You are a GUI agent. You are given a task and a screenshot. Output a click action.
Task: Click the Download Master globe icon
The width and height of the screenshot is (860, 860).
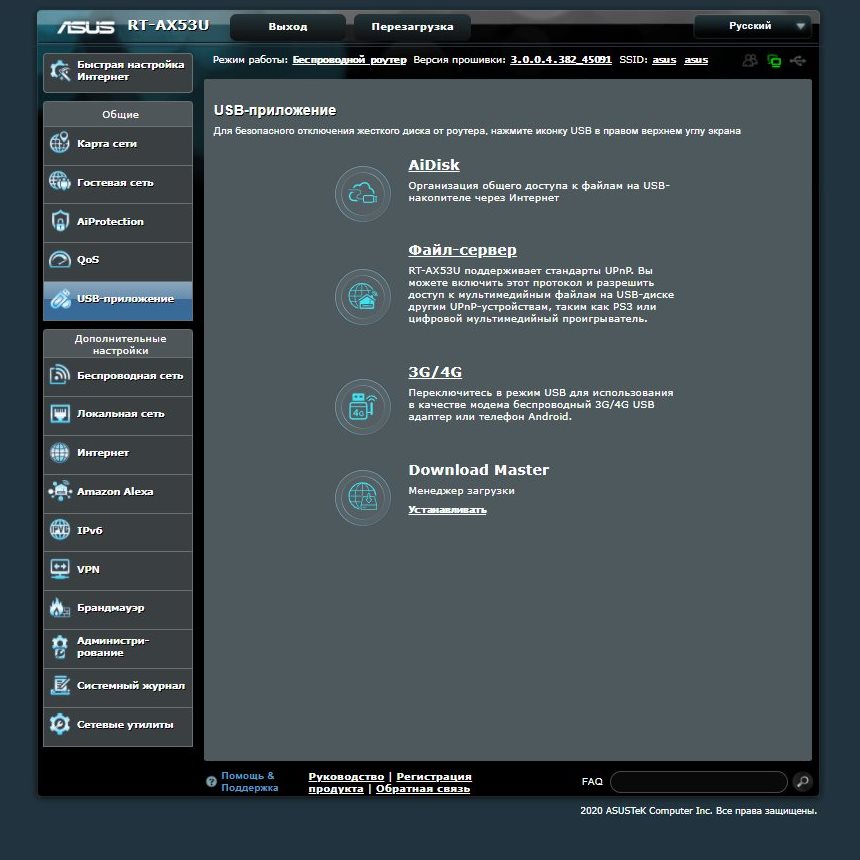pos(363,497)
